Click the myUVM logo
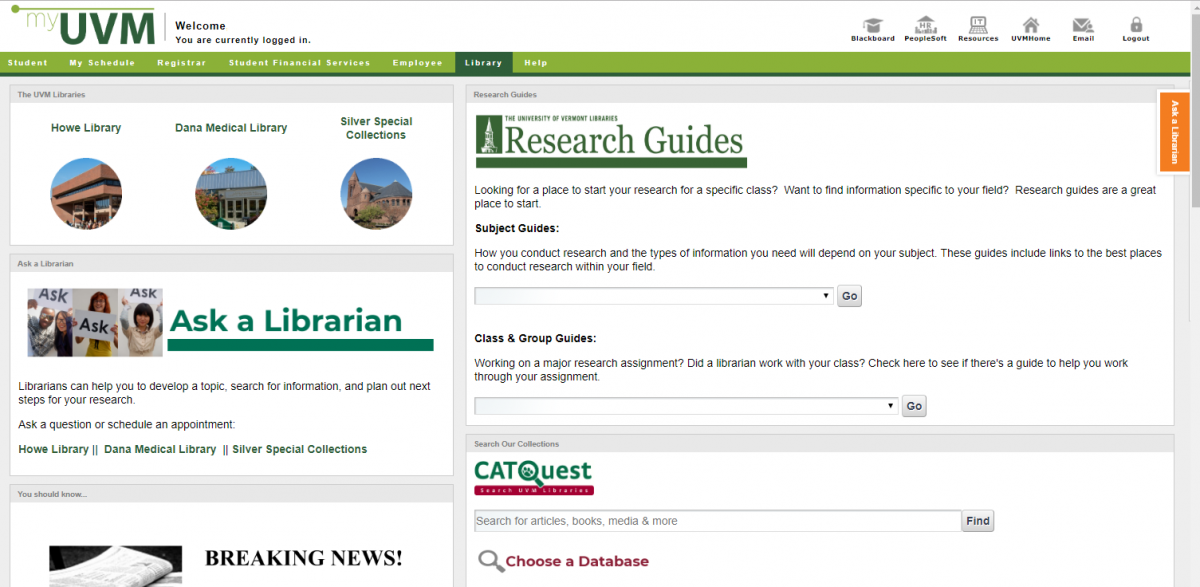 tap(85, 25)
